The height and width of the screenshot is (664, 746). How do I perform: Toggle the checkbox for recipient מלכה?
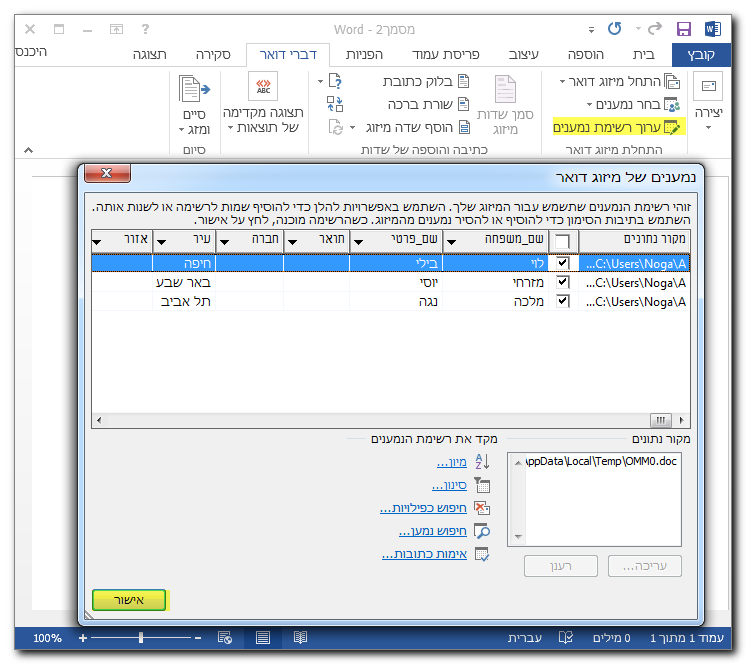pos(563,301)
